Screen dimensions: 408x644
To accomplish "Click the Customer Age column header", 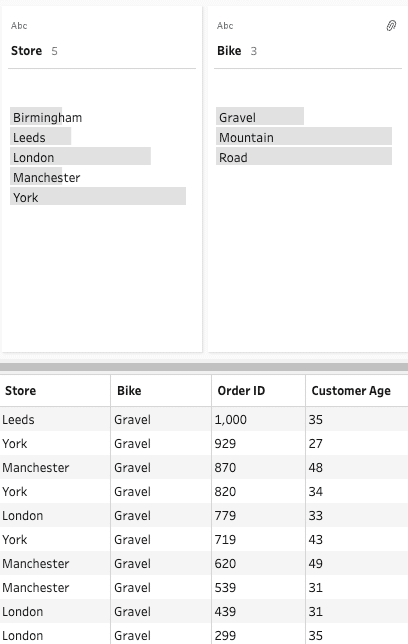I will tap(357, 391).
